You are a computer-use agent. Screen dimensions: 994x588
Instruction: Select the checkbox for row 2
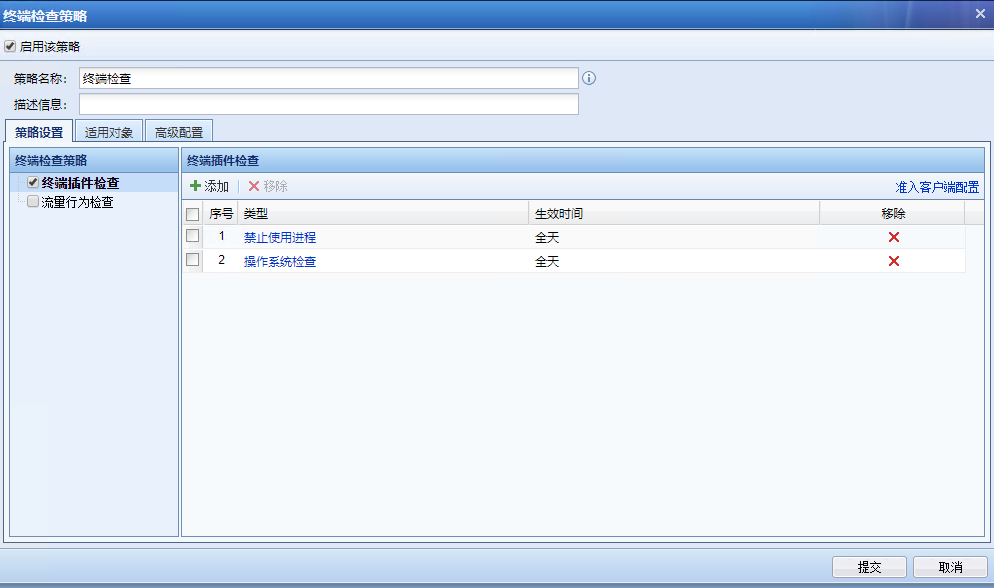(193, 260)
